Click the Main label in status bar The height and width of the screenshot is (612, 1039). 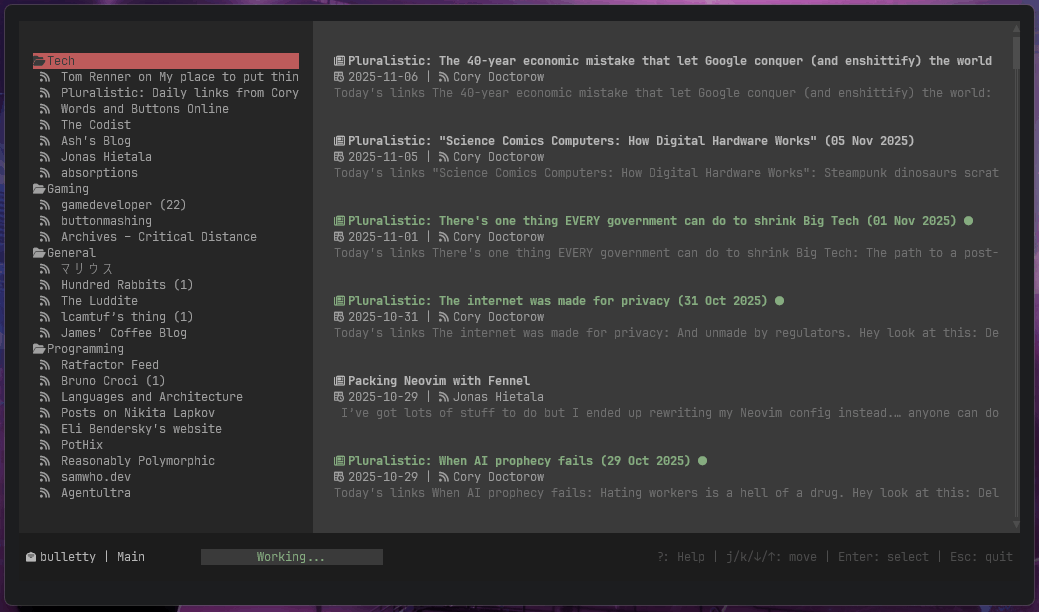click(x=131, y=557)
